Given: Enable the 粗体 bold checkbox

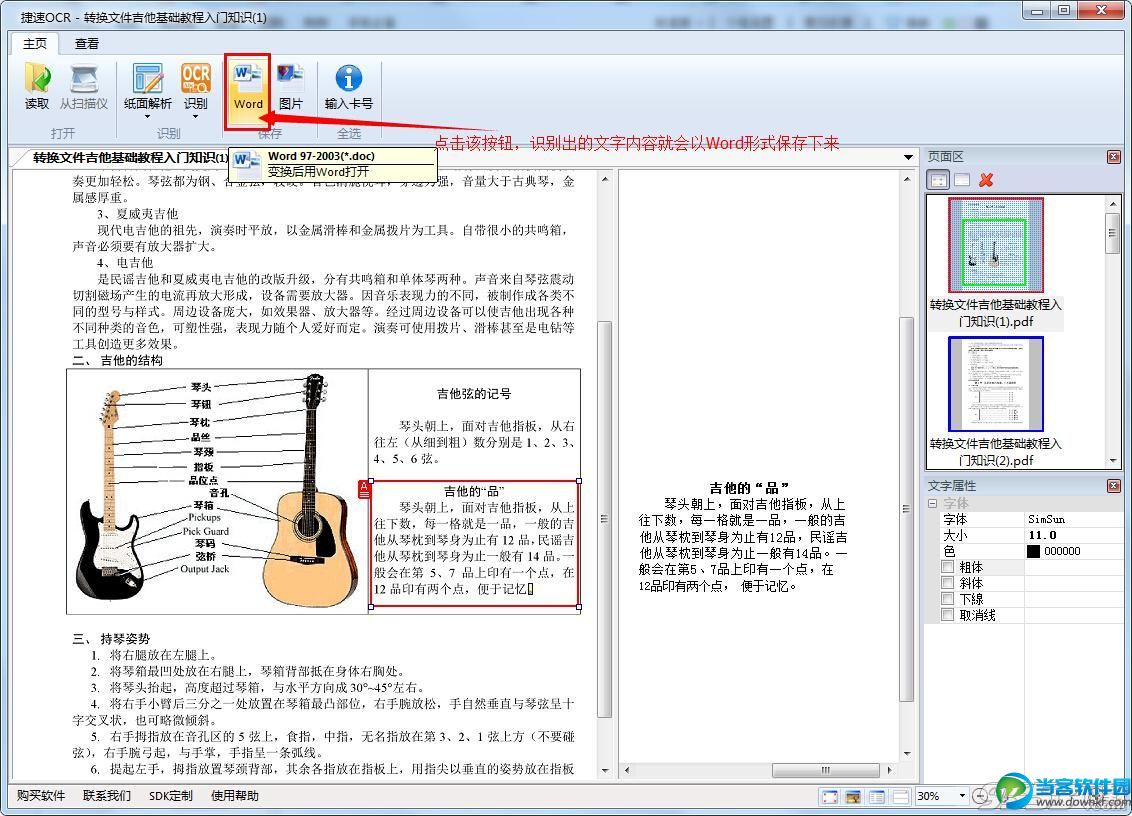Looking at the screenshot, I should tap(948, 567).
